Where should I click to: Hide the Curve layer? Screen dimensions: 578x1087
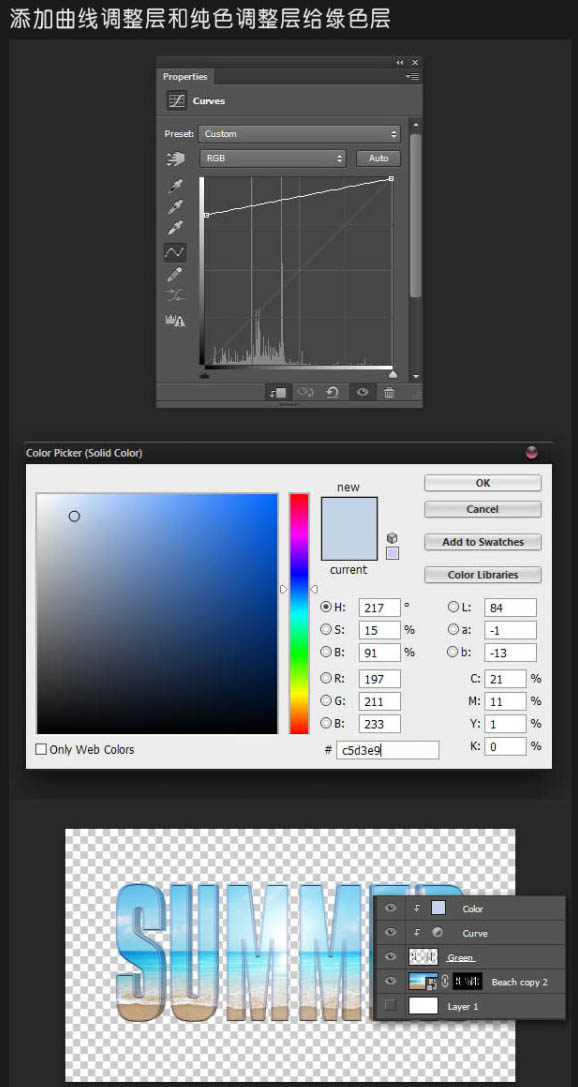coord(391,933)
